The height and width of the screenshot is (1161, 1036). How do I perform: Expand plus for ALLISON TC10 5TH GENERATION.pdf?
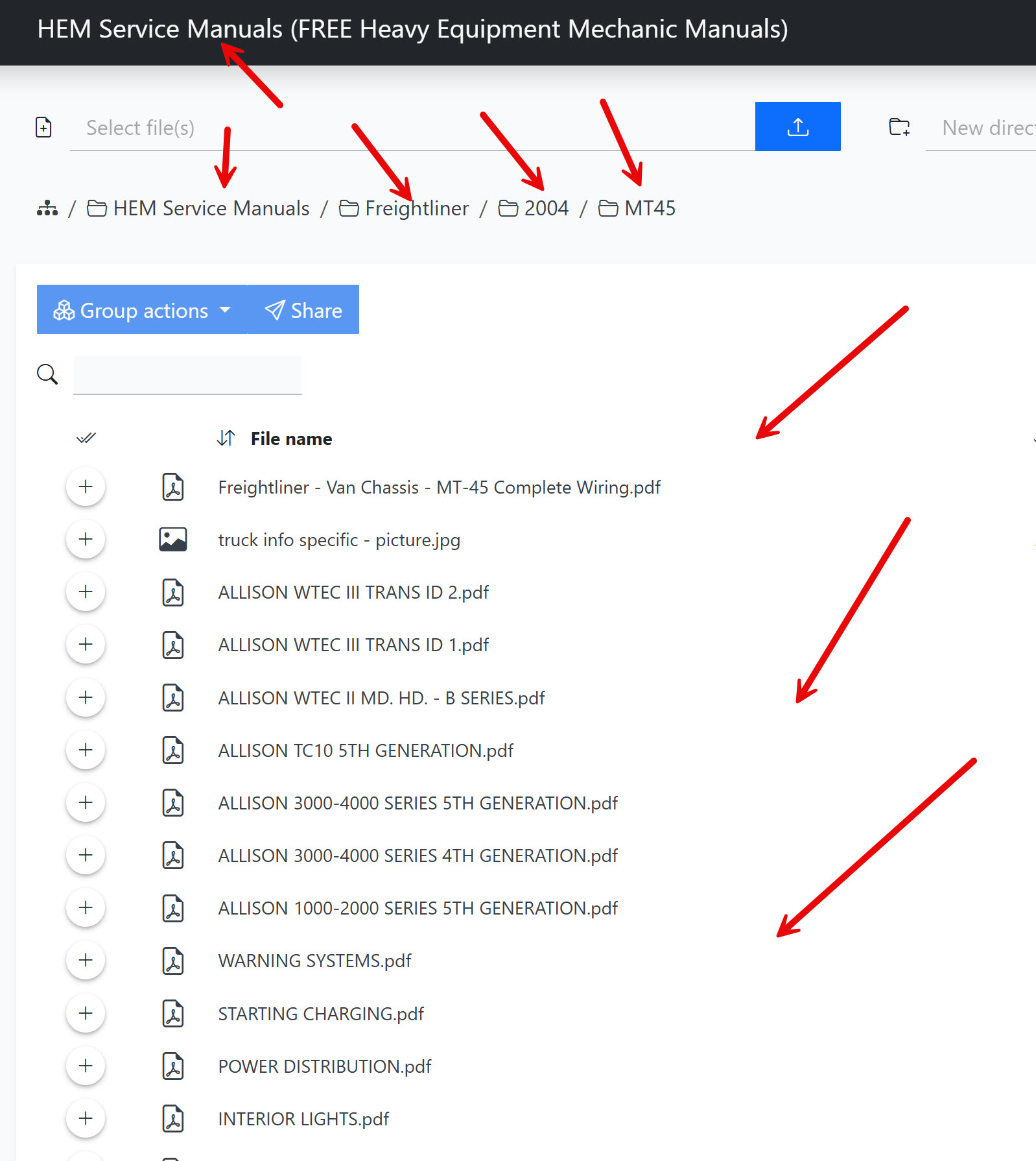point(86,750)
